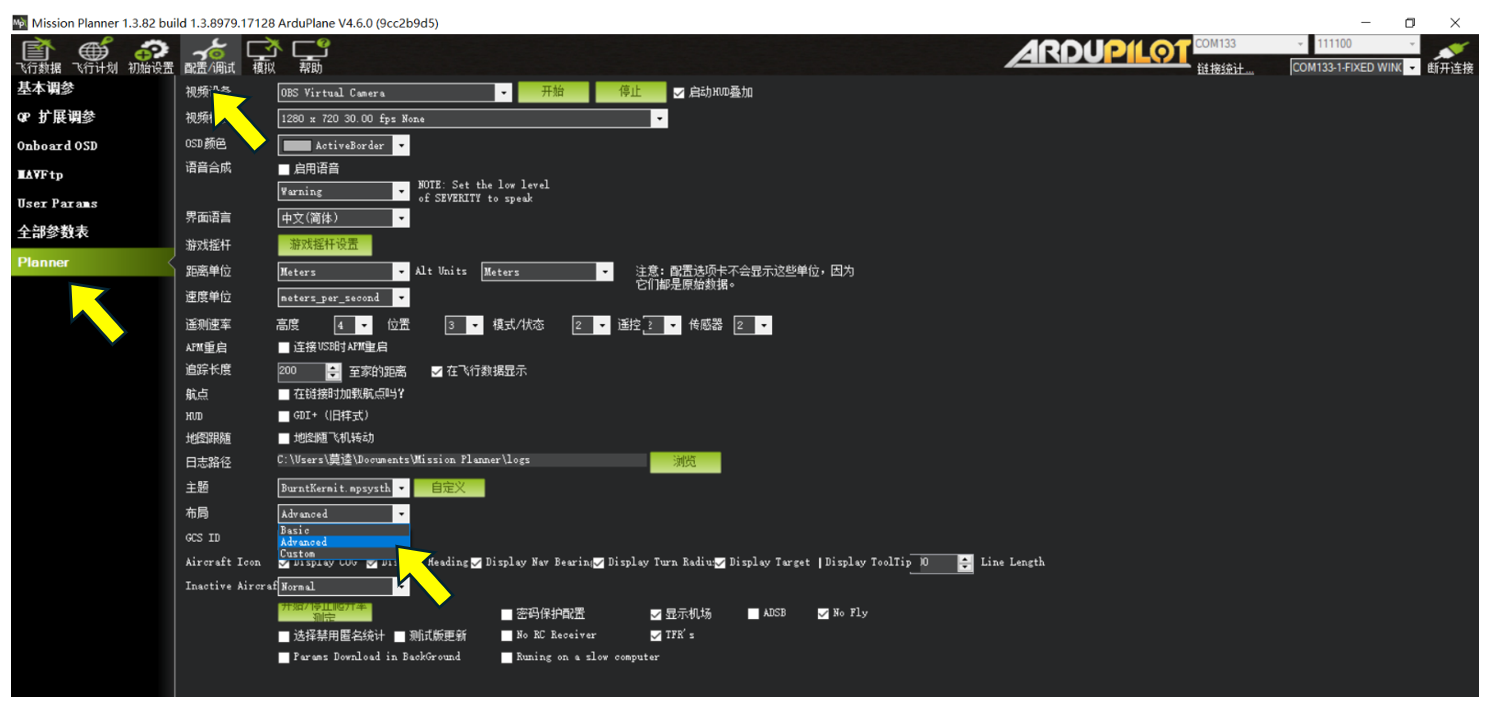
Task: Click the 帮助 help icon
Action: 311,55
